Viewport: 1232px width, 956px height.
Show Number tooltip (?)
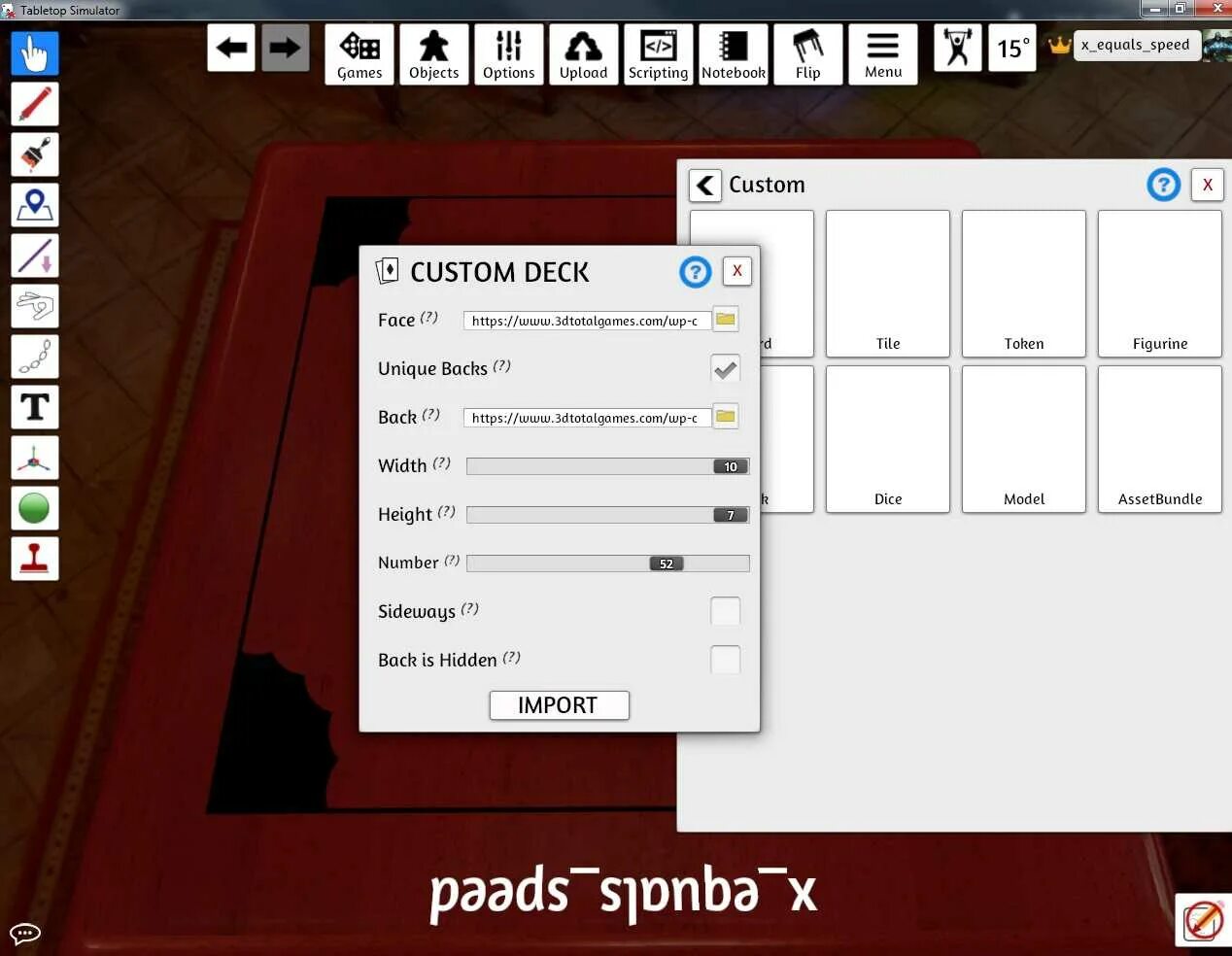pos(452,561)
